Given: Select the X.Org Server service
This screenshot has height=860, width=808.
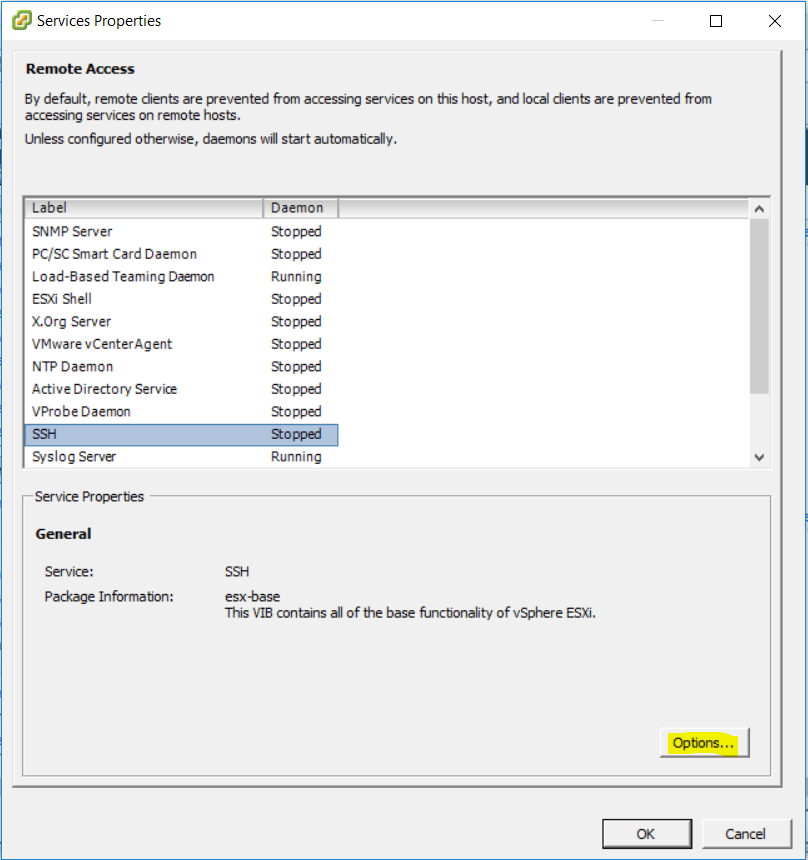Looking at the screenshot, I should (181, 321).
